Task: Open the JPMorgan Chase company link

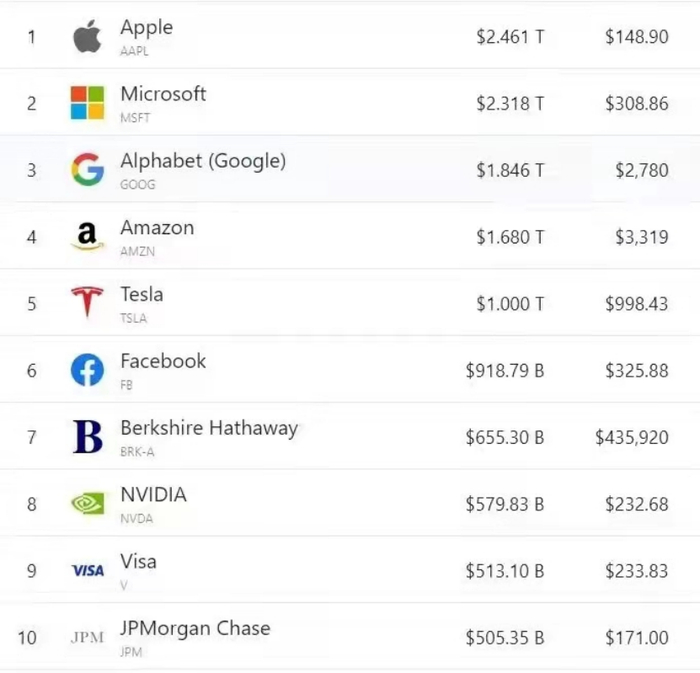Action: point(195,628)
